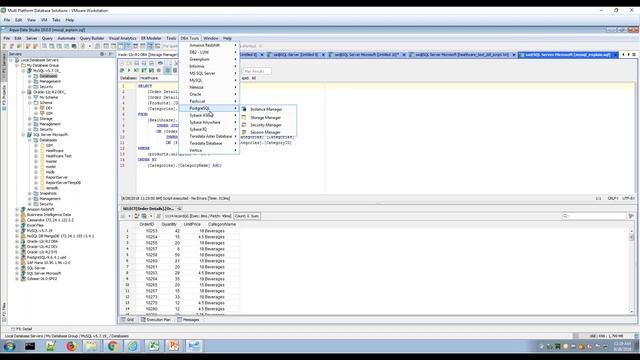Click the UnitPrice column header
The height and width of the screenshot is (360, 640).
coord(192,224)
